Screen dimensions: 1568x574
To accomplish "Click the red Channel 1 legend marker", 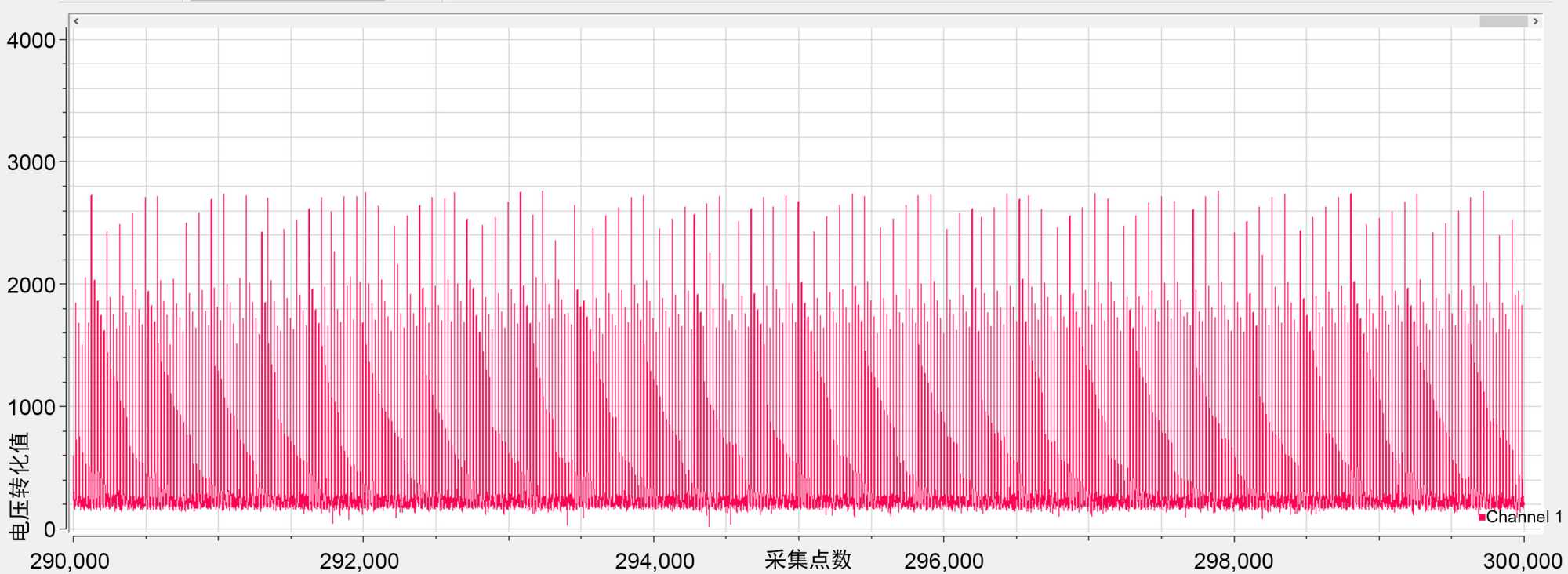I will tap(1482, 517).
